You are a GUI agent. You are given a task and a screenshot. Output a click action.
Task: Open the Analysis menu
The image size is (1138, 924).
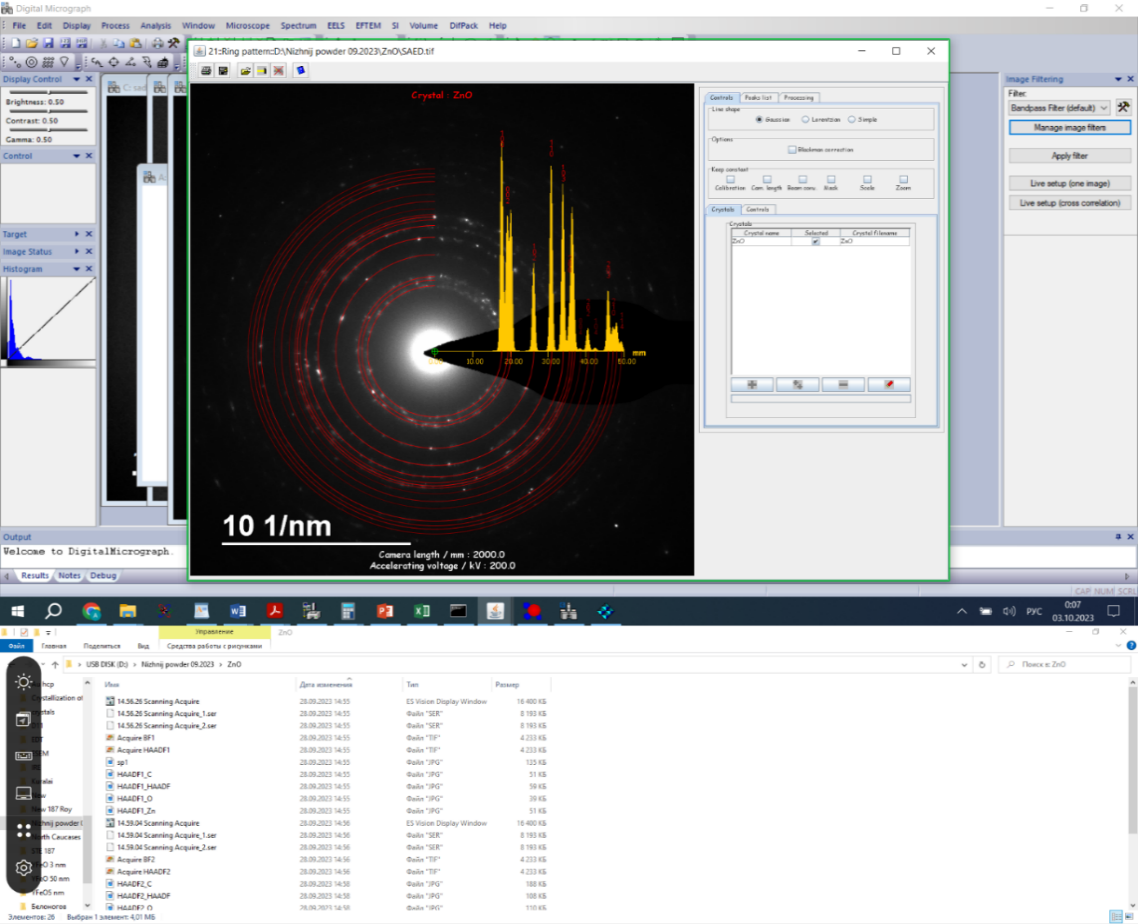click(156, 25)
